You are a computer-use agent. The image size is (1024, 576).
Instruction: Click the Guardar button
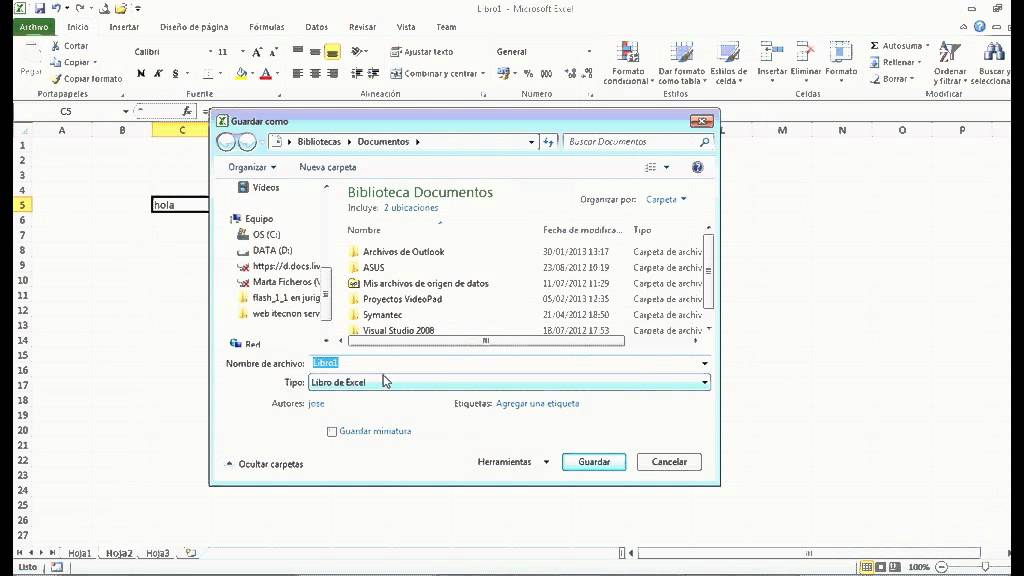coord(594,462)
